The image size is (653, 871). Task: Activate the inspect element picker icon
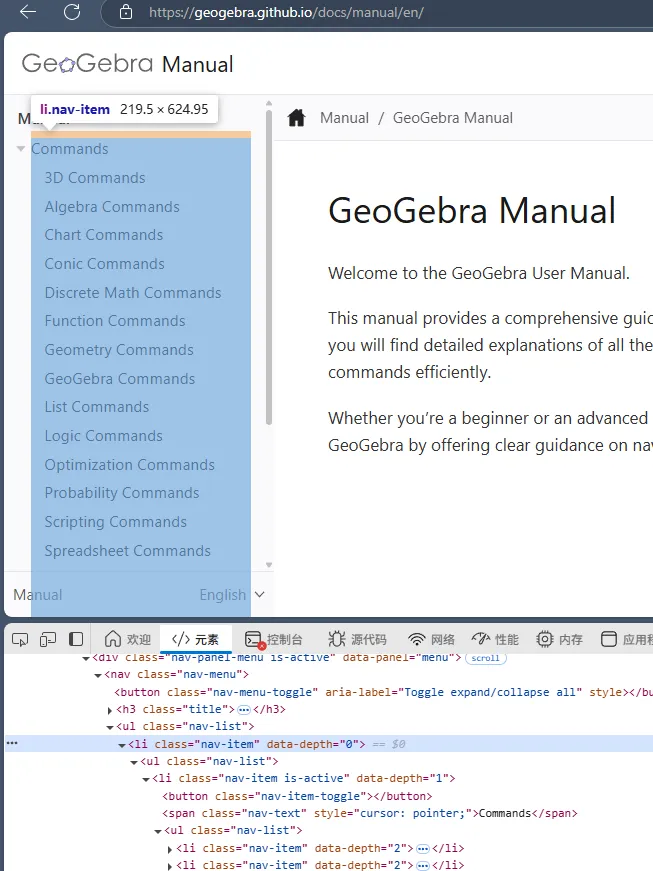point(20,639)
